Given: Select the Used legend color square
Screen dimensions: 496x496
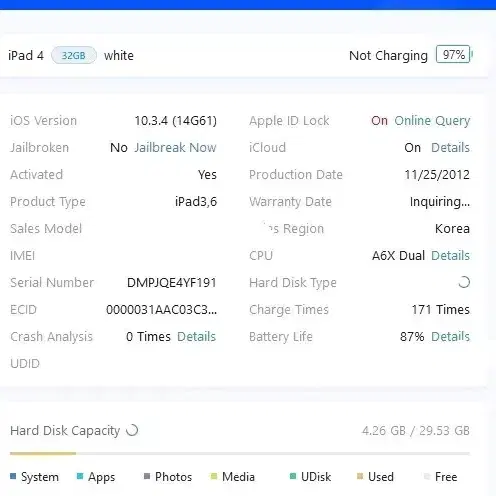Looking at the screenshot, I should pyautogui.click(x=360, y=476).
